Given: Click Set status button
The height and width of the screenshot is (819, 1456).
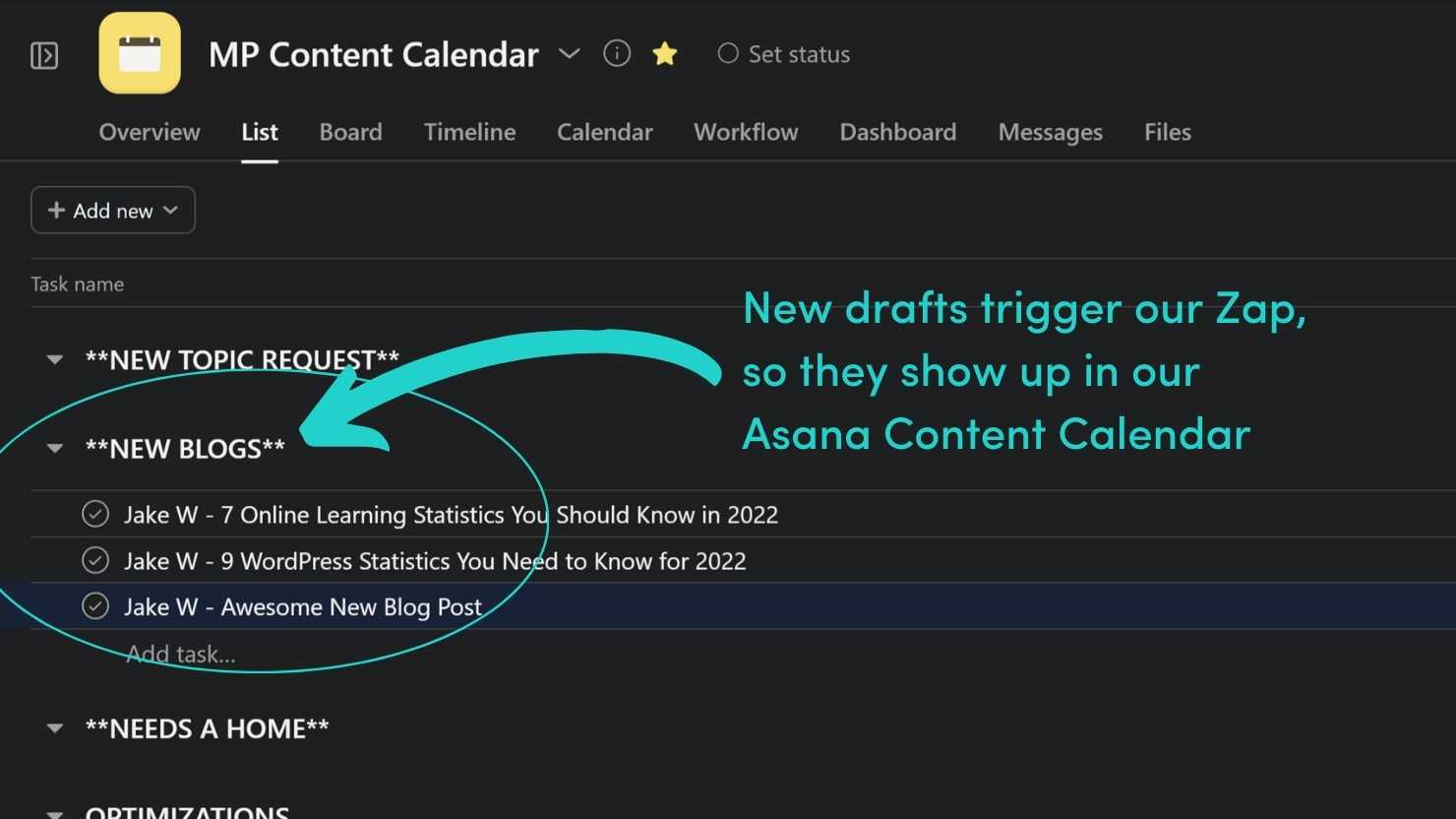Looking at the screenshot, I should click(784, 54).
